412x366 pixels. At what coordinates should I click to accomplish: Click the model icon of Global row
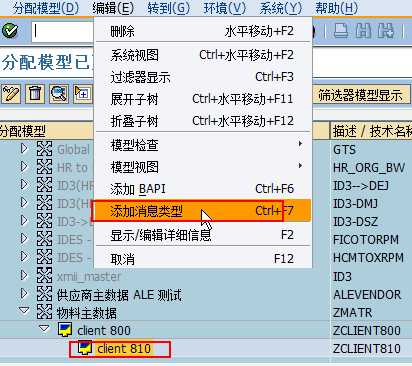pos(44,149)
